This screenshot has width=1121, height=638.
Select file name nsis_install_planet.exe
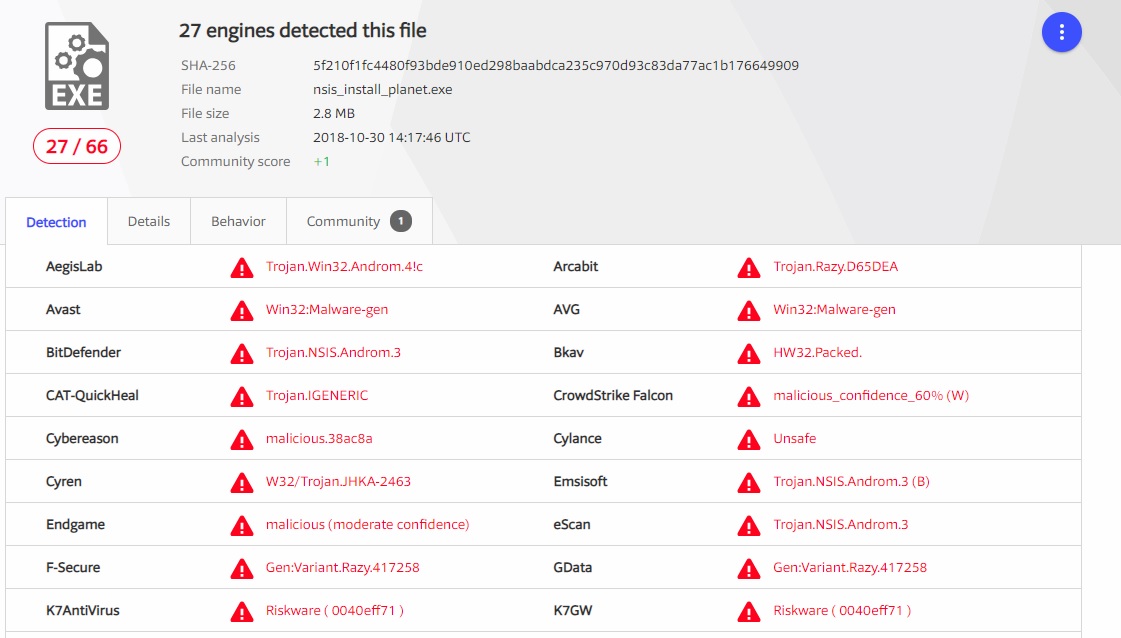[382, 89]
